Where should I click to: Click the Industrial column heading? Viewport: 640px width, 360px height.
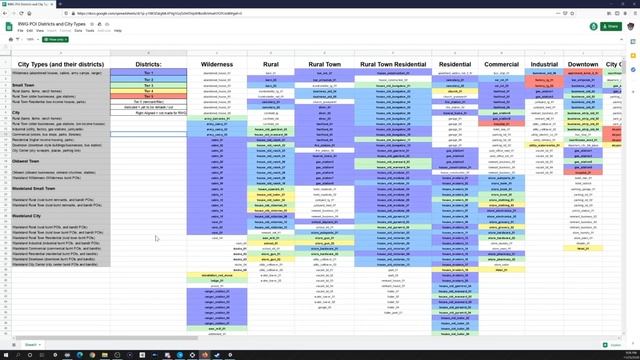click(544, 64)
